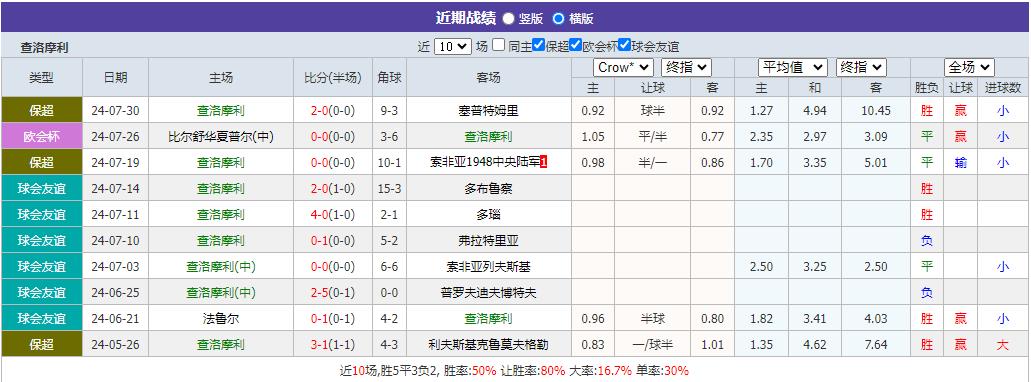Click the 查洛摩利 team name header
Image resolution: width=1031 pixels, height=382 pixels.
pos(45,48)
